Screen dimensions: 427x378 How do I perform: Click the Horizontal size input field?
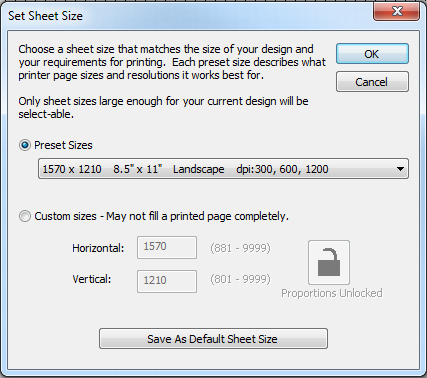coord(167,247)
